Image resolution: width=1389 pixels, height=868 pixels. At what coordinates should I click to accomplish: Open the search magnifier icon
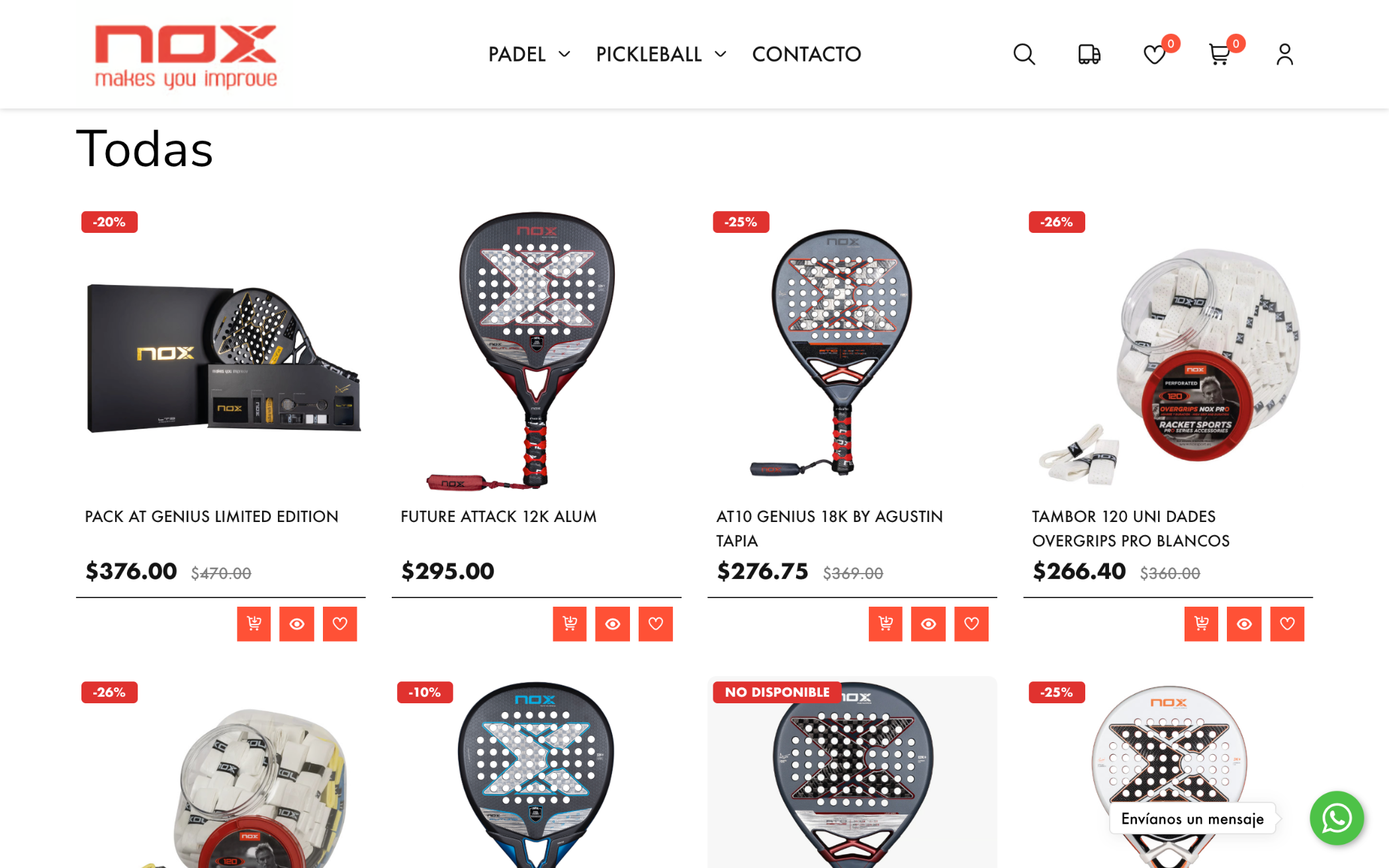tap(1024, 54)
